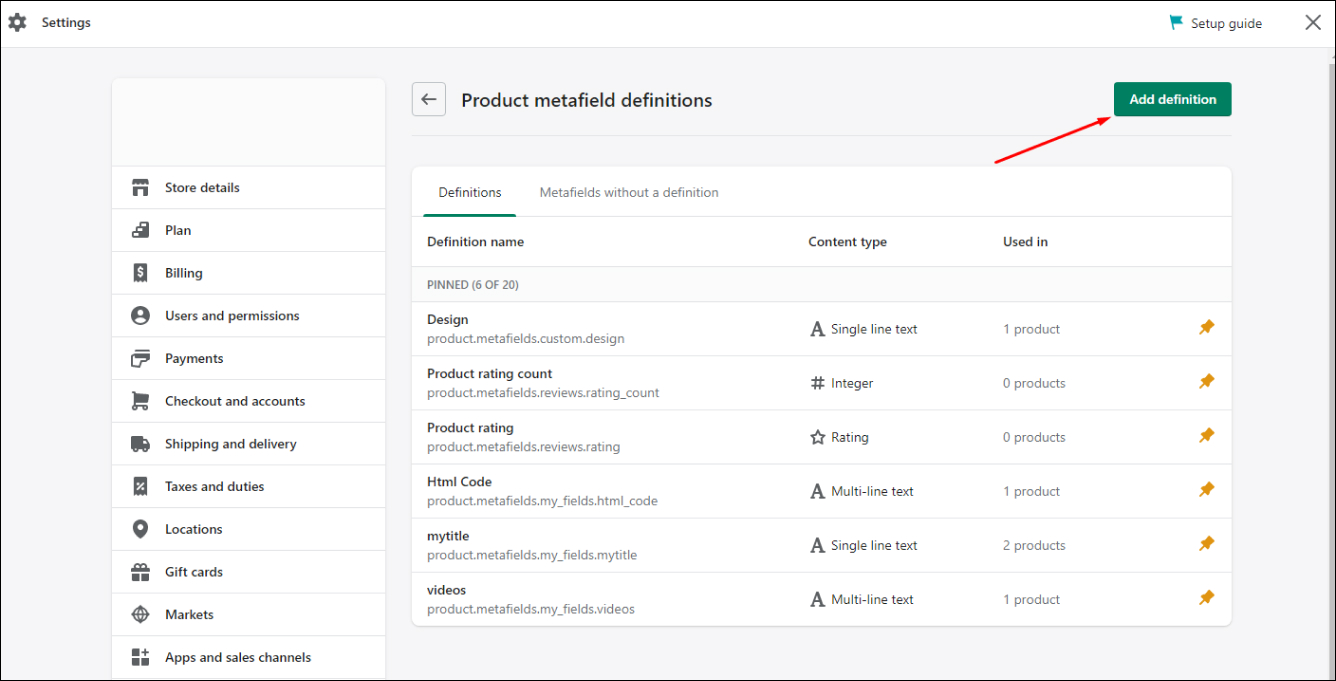This screenshot has width=1336, height=681.
Task: Click 'product.metafields.my_fields.html_code' text
Action: (542, 501)
